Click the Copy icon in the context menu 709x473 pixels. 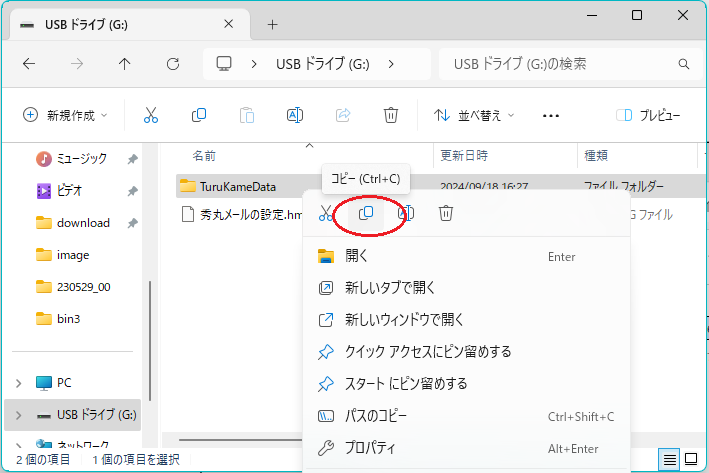(x=366, y=213)
